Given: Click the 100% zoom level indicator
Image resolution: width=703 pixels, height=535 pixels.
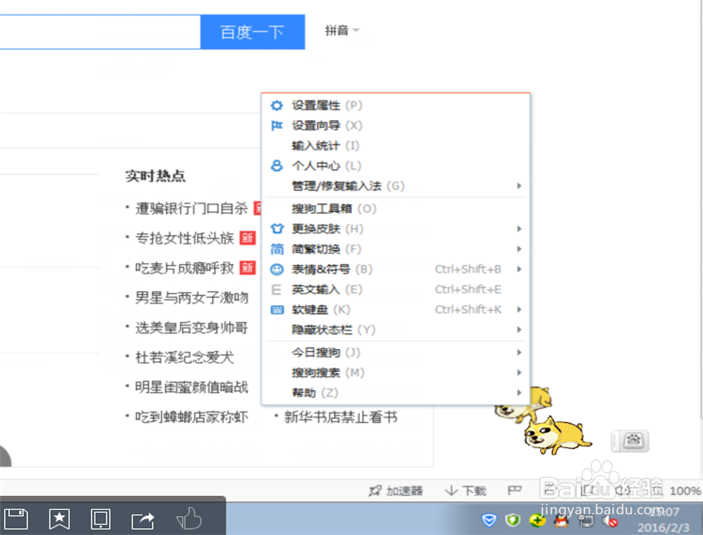Looking at the screenshot, I should coord(685,491).
